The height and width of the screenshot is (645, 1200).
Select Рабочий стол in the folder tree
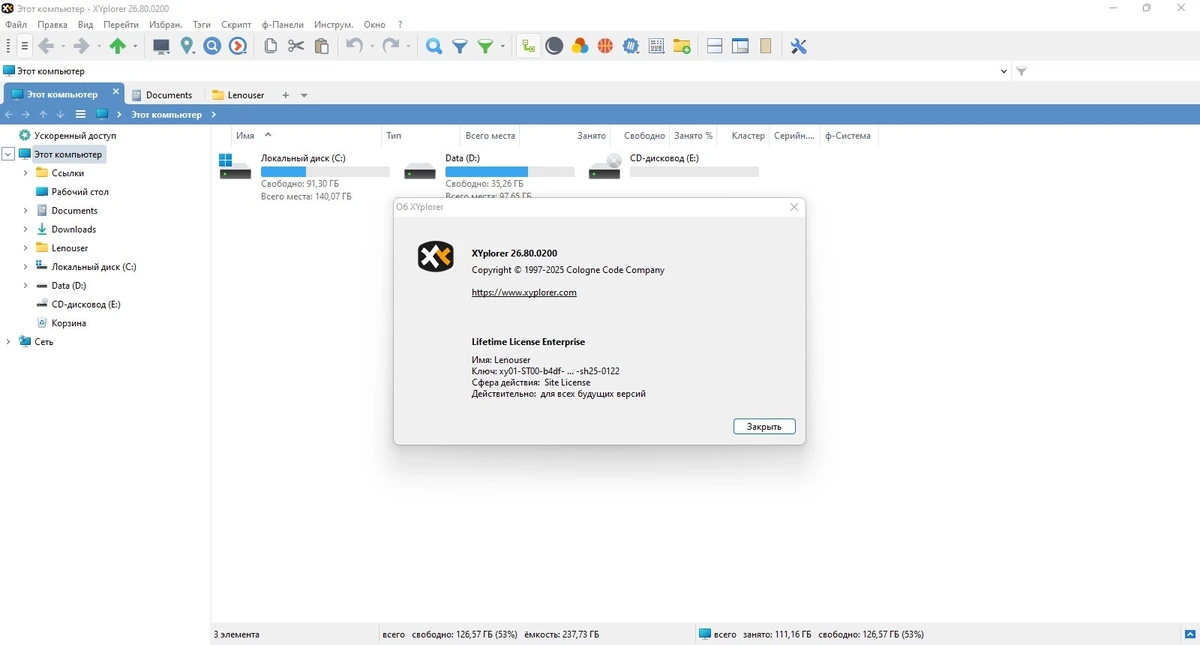80,192
